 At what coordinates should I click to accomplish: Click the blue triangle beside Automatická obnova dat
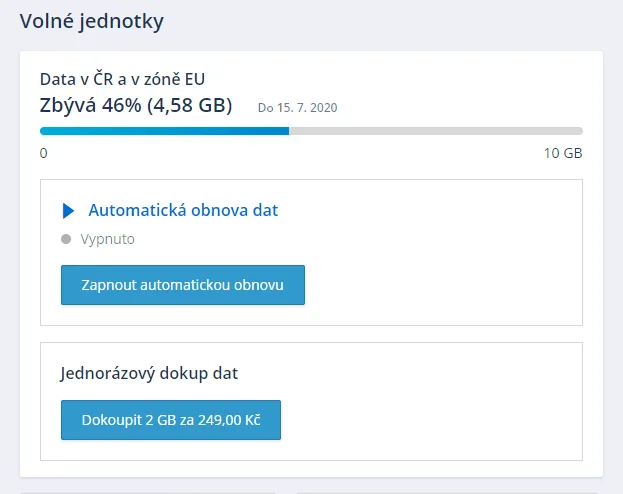68,211
